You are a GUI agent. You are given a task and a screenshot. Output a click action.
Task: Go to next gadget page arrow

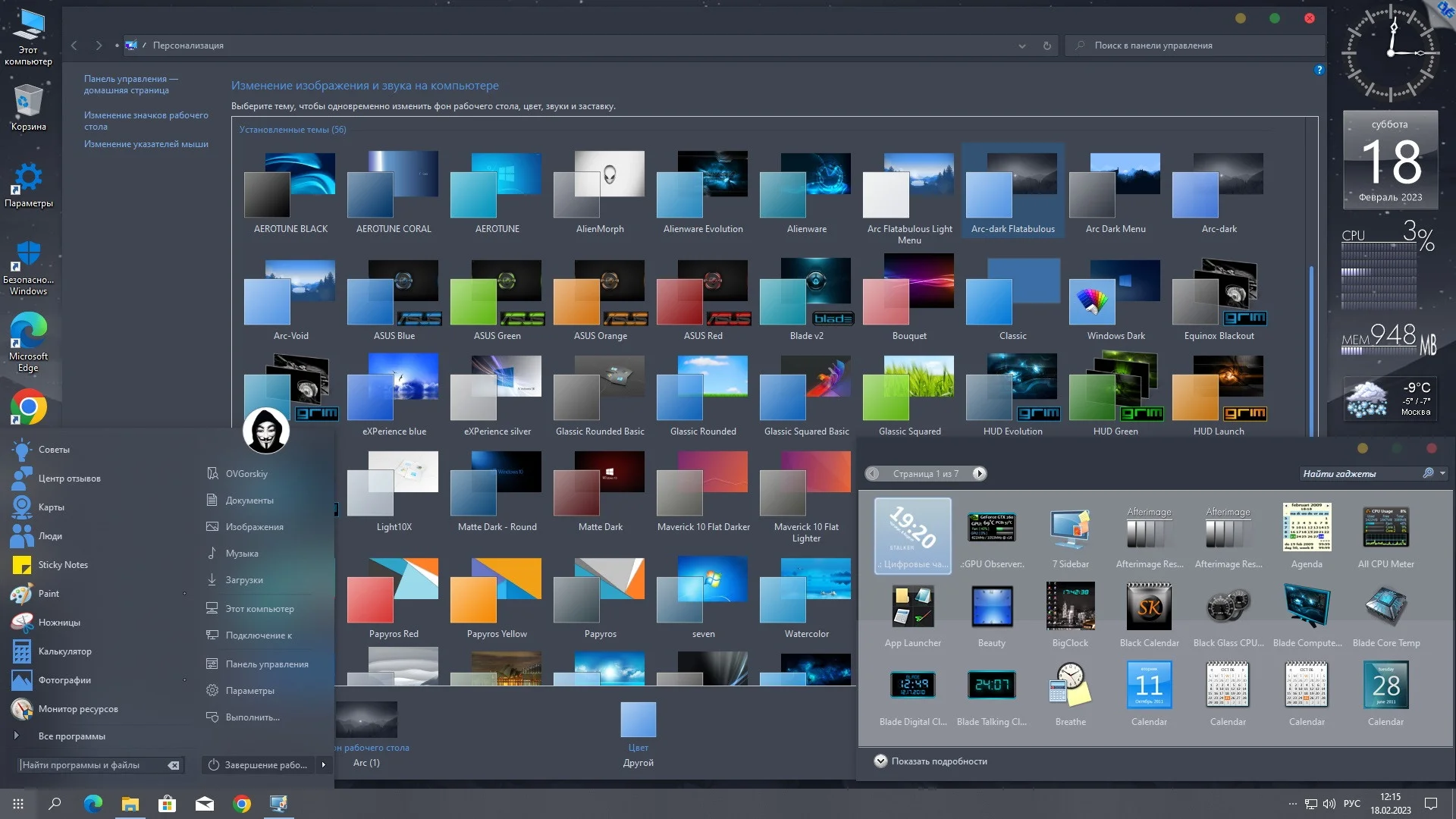coord(979,474)
